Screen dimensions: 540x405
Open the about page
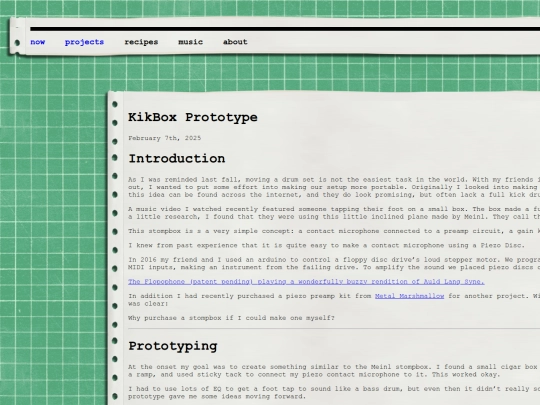click(235, 42)
